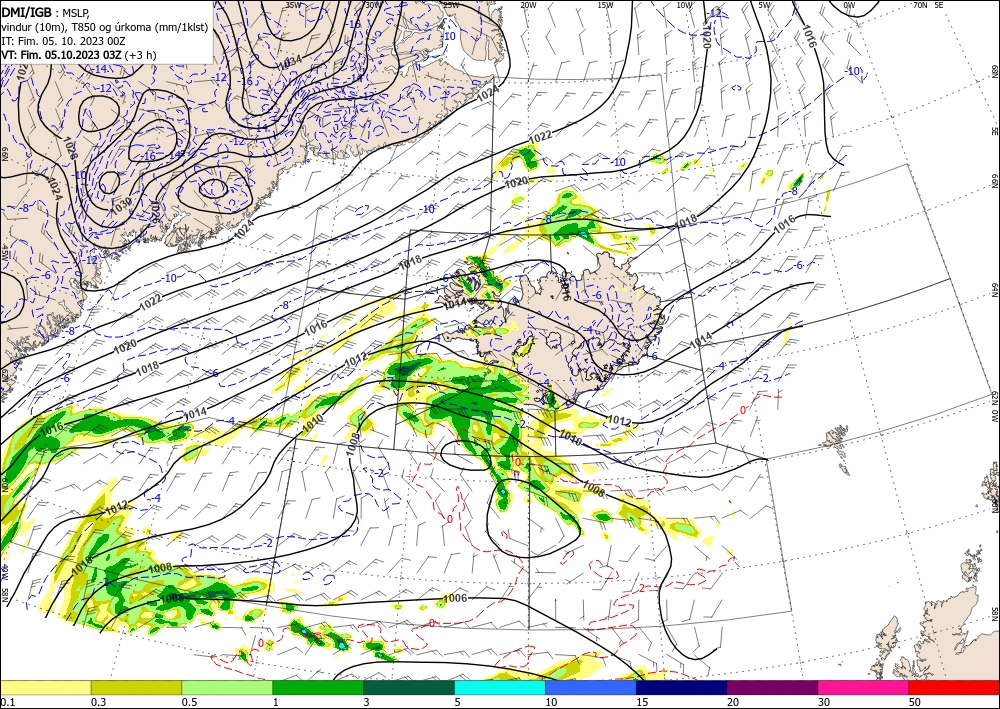Click the legend value "15"
1000x709 pixels.
pyautogui.click(x=642, y=702)
